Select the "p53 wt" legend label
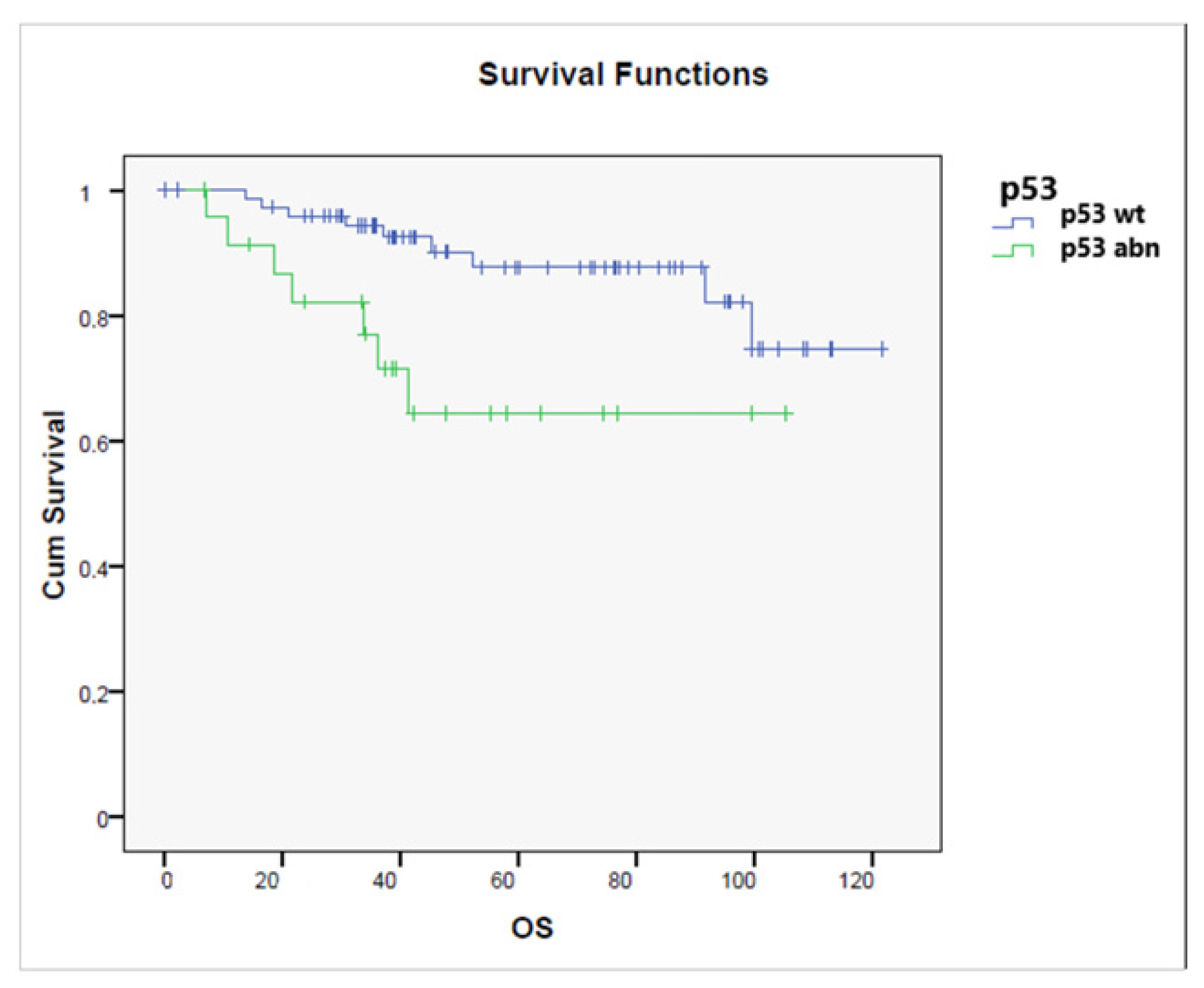Screen dimensions: 1204x988 [x=1103, y=215]
